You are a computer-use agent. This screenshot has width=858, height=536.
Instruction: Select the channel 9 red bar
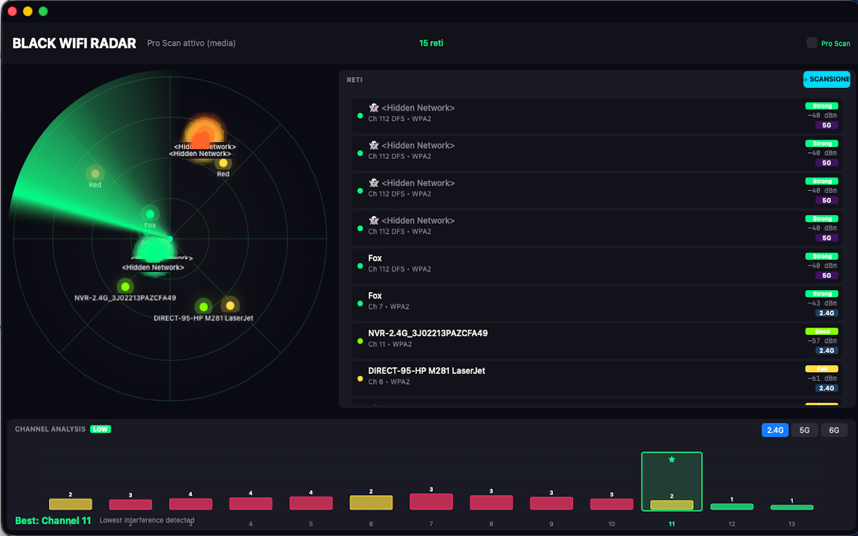pos(551,503)
